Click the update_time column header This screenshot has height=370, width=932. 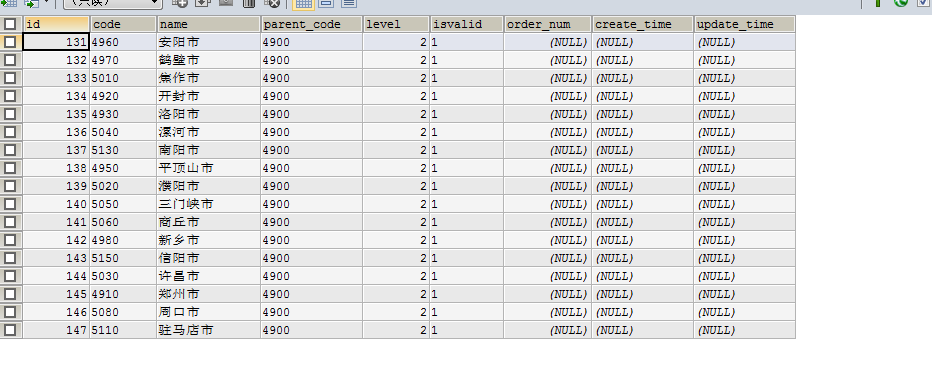point(745,24)
